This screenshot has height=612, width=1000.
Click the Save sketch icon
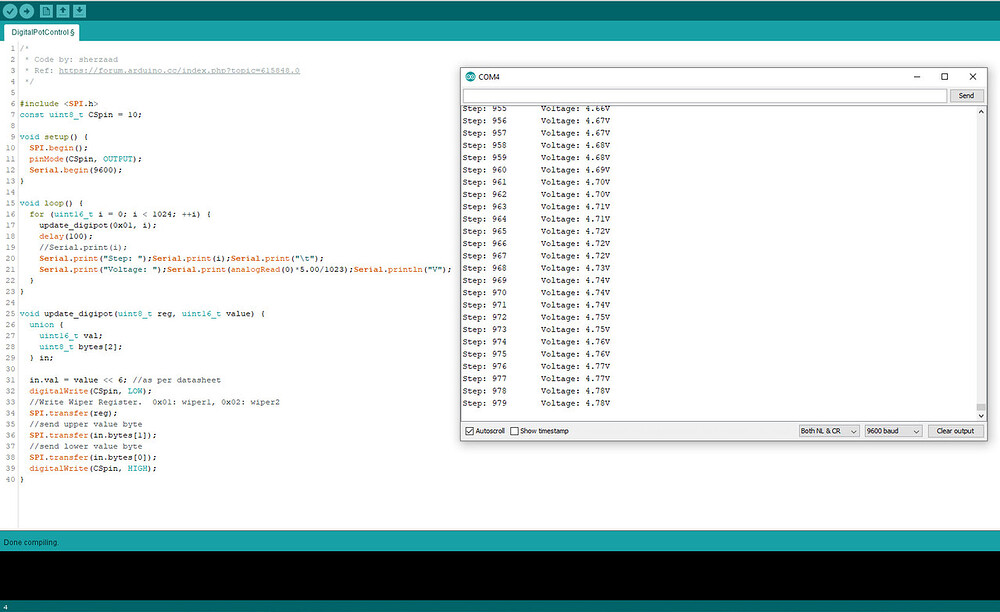coord(79,10)
